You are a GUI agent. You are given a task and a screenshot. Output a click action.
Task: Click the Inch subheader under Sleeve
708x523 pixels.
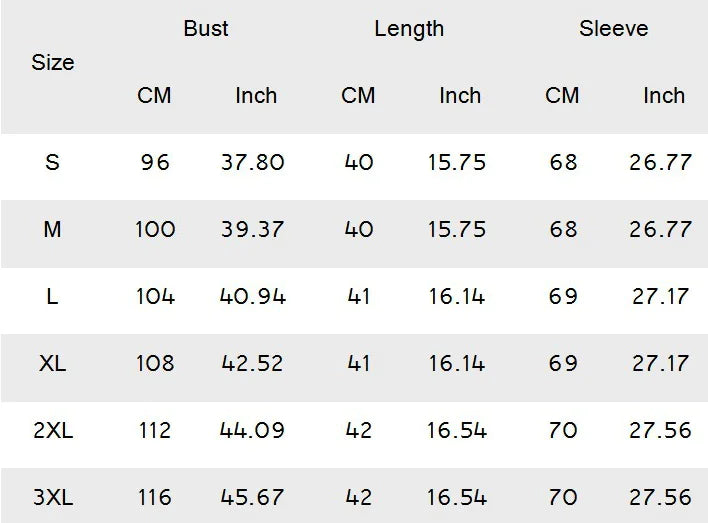[664, 96]
